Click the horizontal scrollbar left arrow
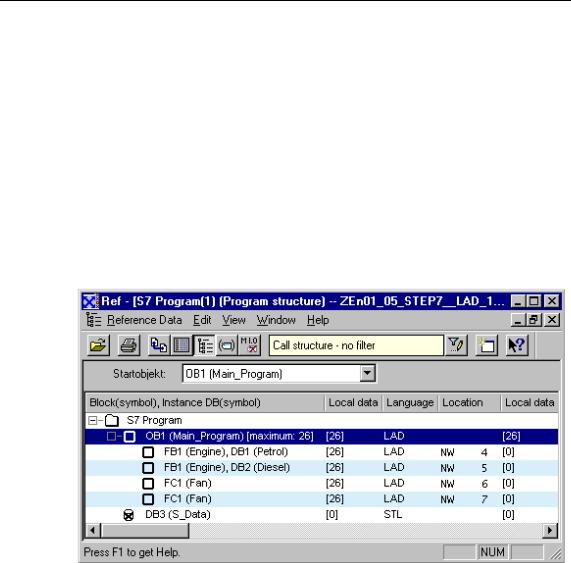This screenshot has height=563, width=571. (92, 531)
